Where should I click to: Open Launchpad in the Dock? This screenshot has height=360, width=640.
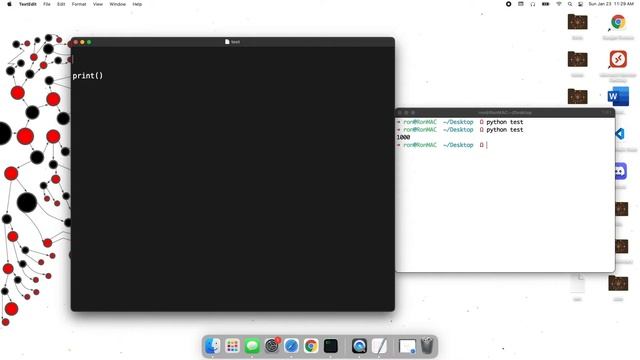[x=232, y=346]
